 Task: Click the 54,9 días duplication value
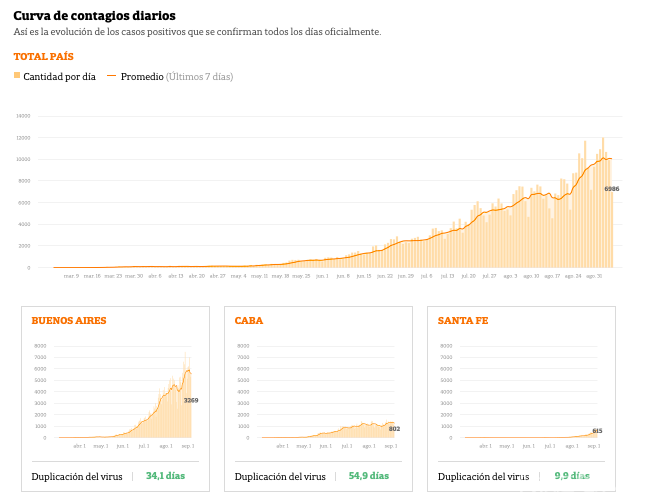pyautogui.click(x=368, y=476)
